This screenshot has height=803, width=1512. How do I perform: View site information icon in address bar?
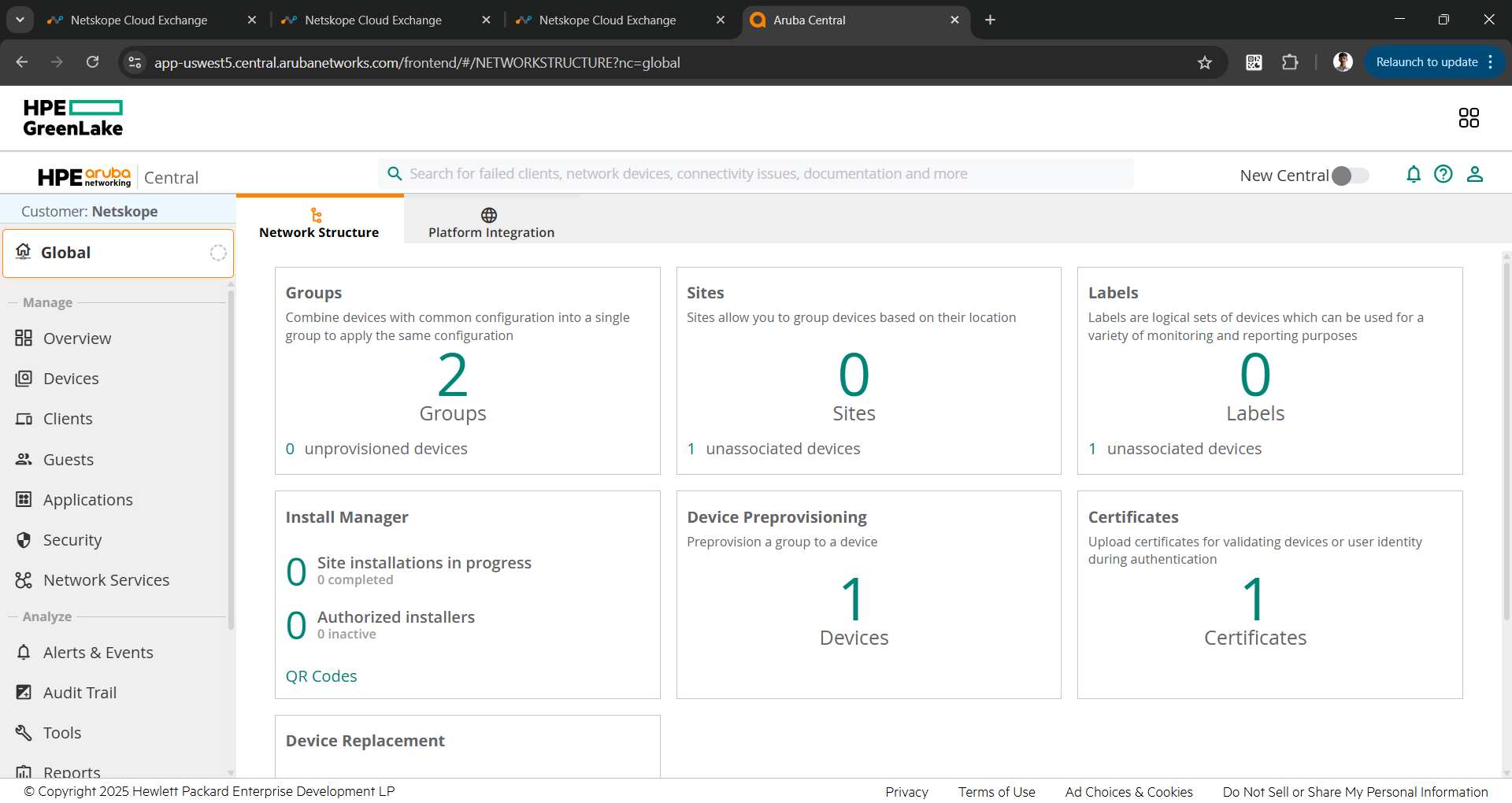point(135,62)
